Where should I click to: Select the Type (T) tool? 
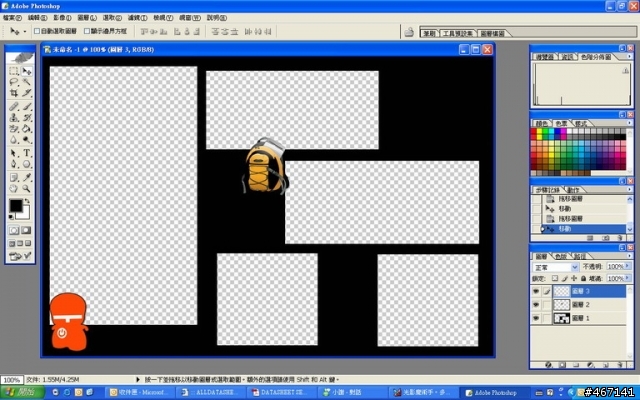click(x=27, y=153)
